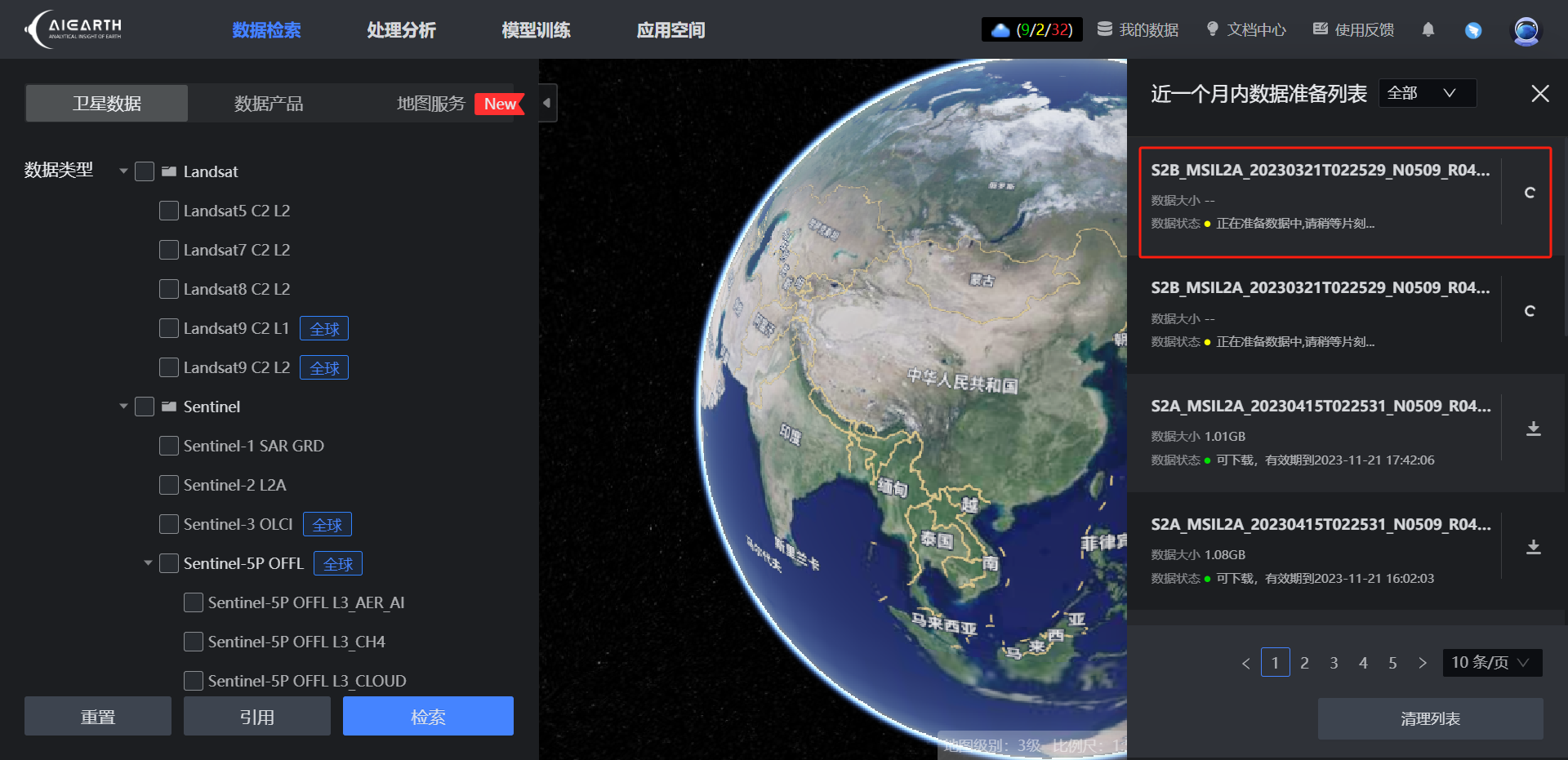Screen dimensions: 1568x760
Task: Select the 数据产品 tab
Action: point(269,104)
